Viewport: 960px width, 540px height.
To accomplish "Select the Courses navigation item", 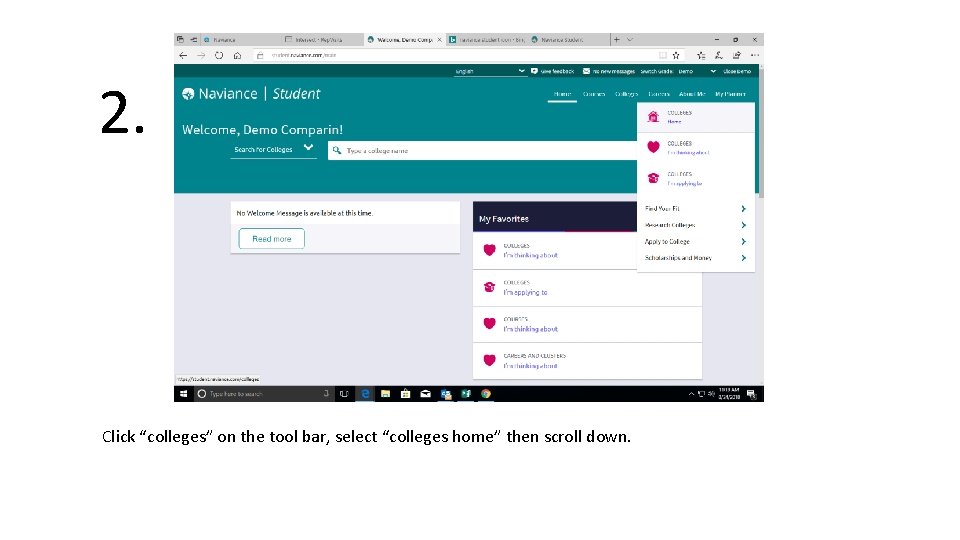I will click(594, 94).
